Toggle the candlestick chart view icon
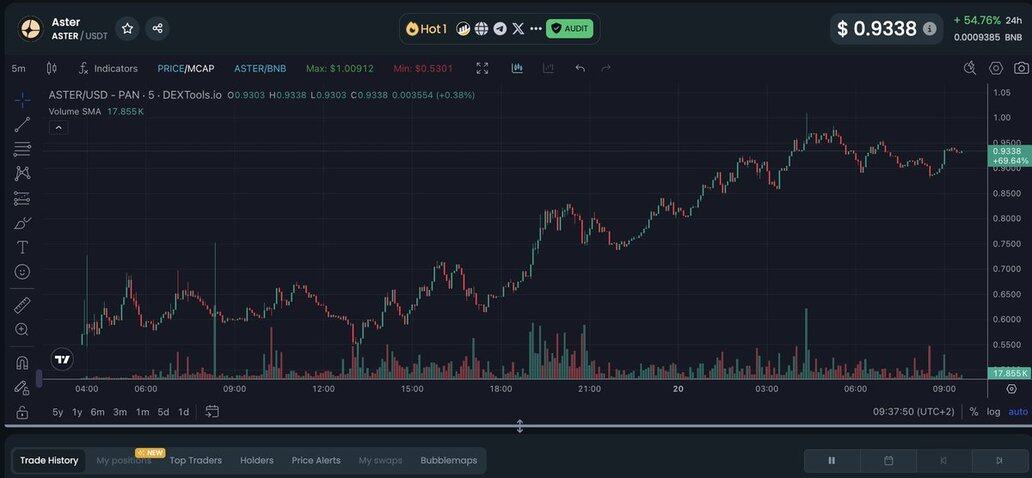This screenshot has width=1032, height=478. 517,68
